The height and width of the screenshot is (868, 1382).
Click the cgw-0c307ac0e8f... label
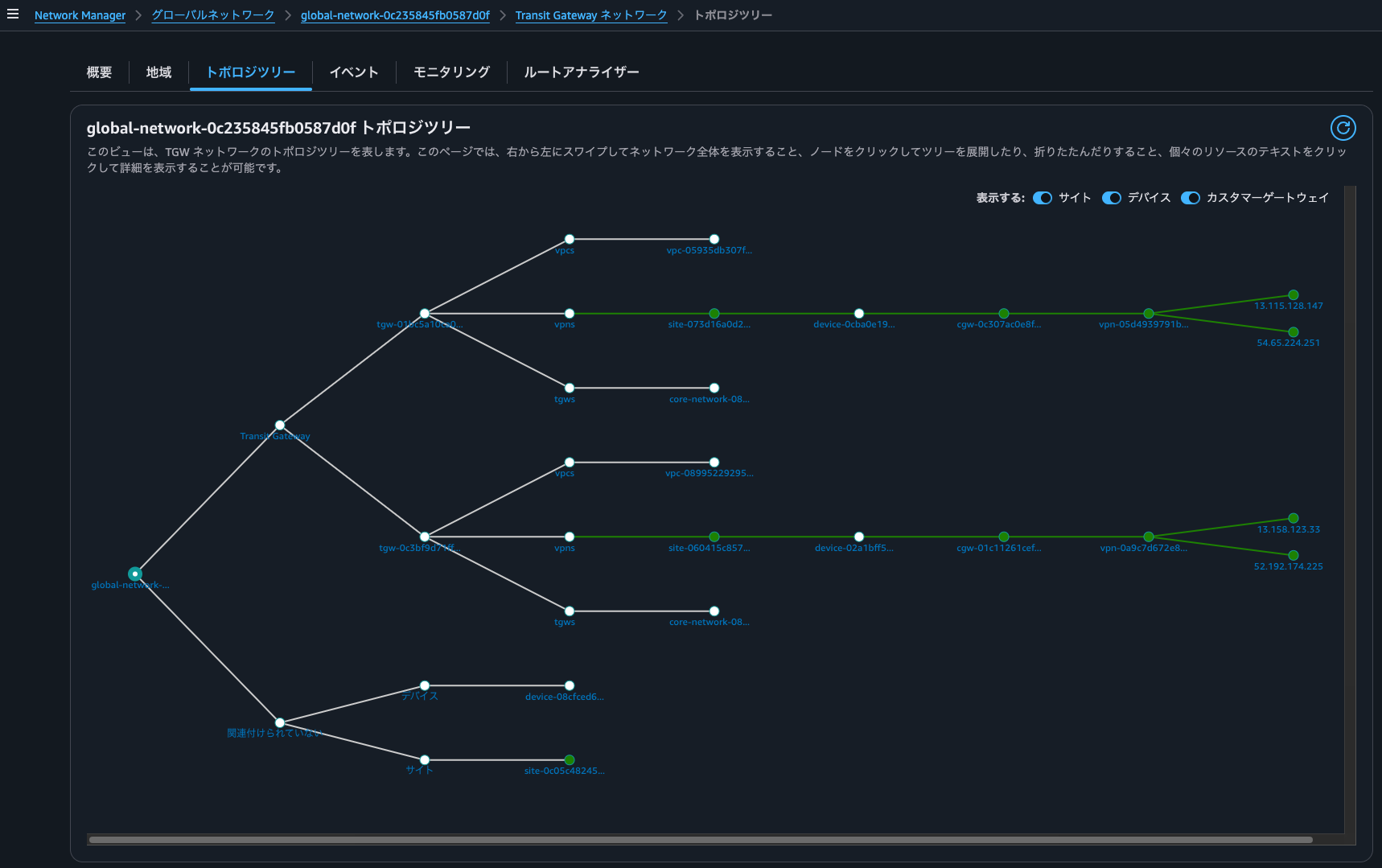point(998,324)
